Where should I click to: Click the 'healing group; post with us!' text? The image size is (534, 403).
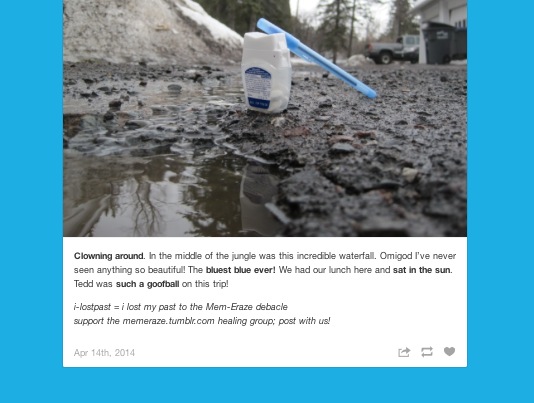click(274, 321)
